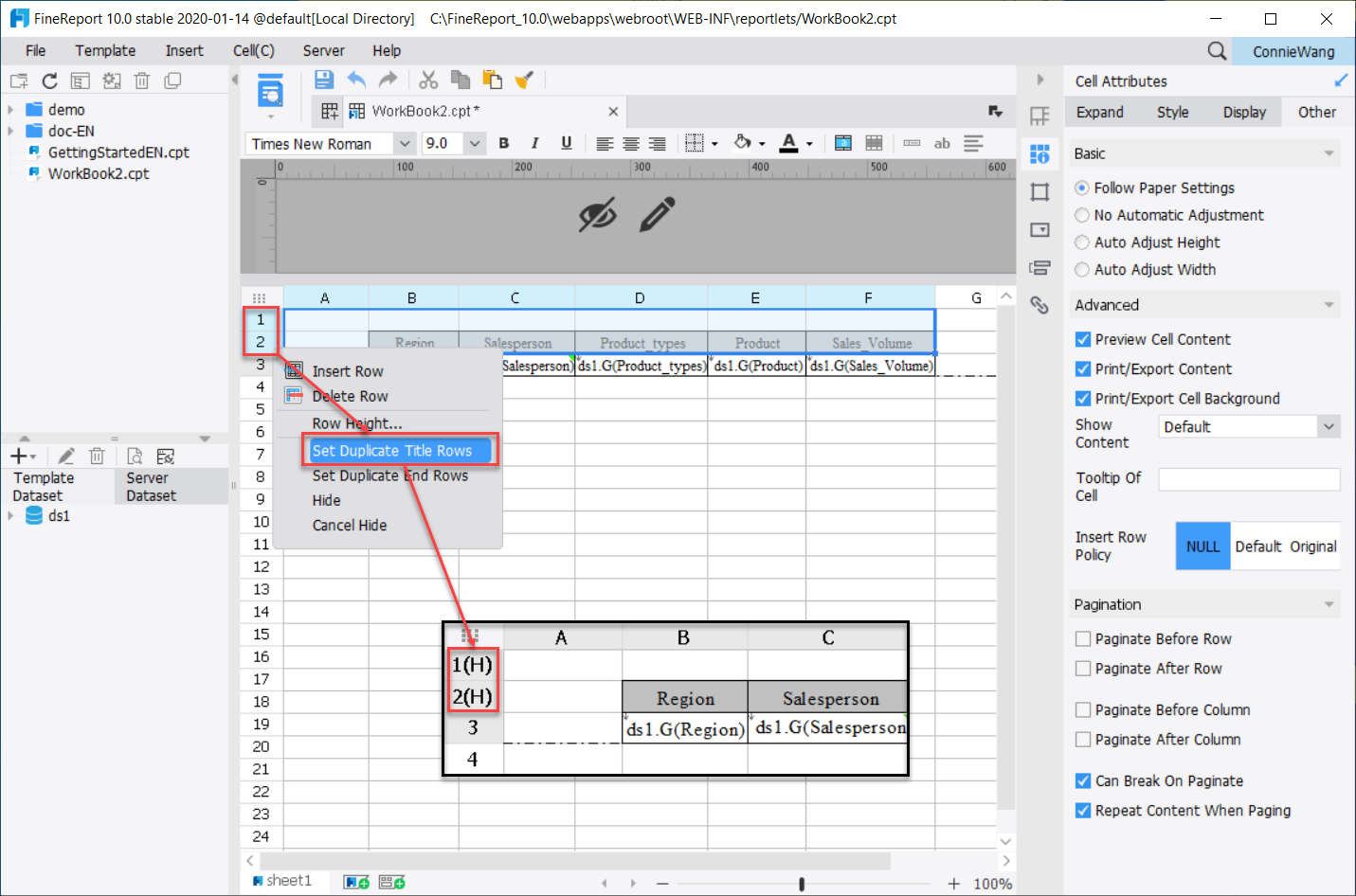Click the ConnieWang account button
1356x896 pixels.
1293,51
